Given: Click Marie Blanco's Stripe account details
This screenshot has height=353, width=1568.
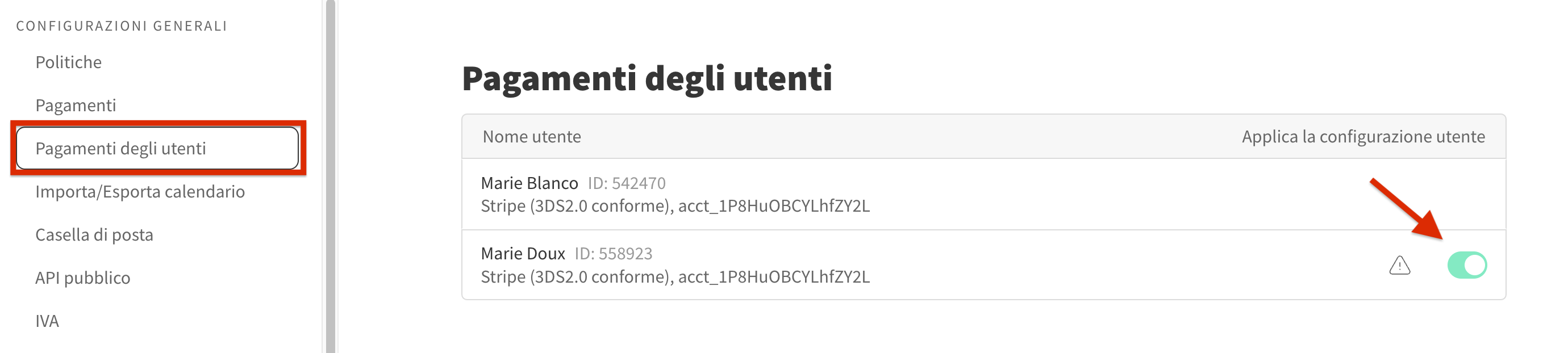Looking at the screenshot, I should tap(675, 206).
